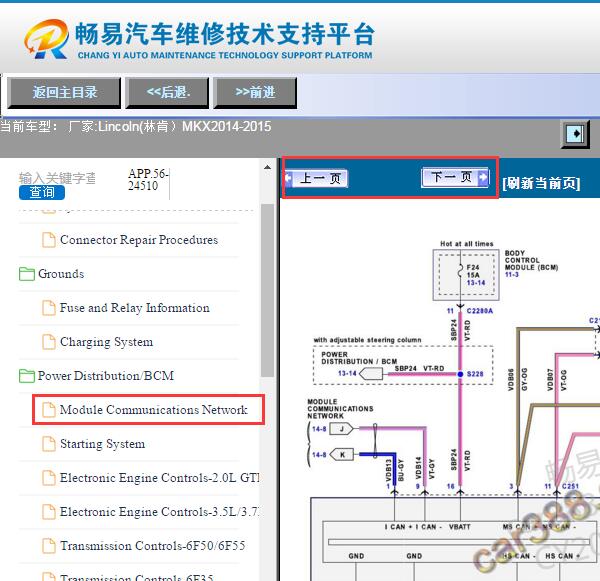This screenshot has width=600, height=581.
Task: Click the scrollbar up arrow in sidebar
Action: tap(267, 168)
